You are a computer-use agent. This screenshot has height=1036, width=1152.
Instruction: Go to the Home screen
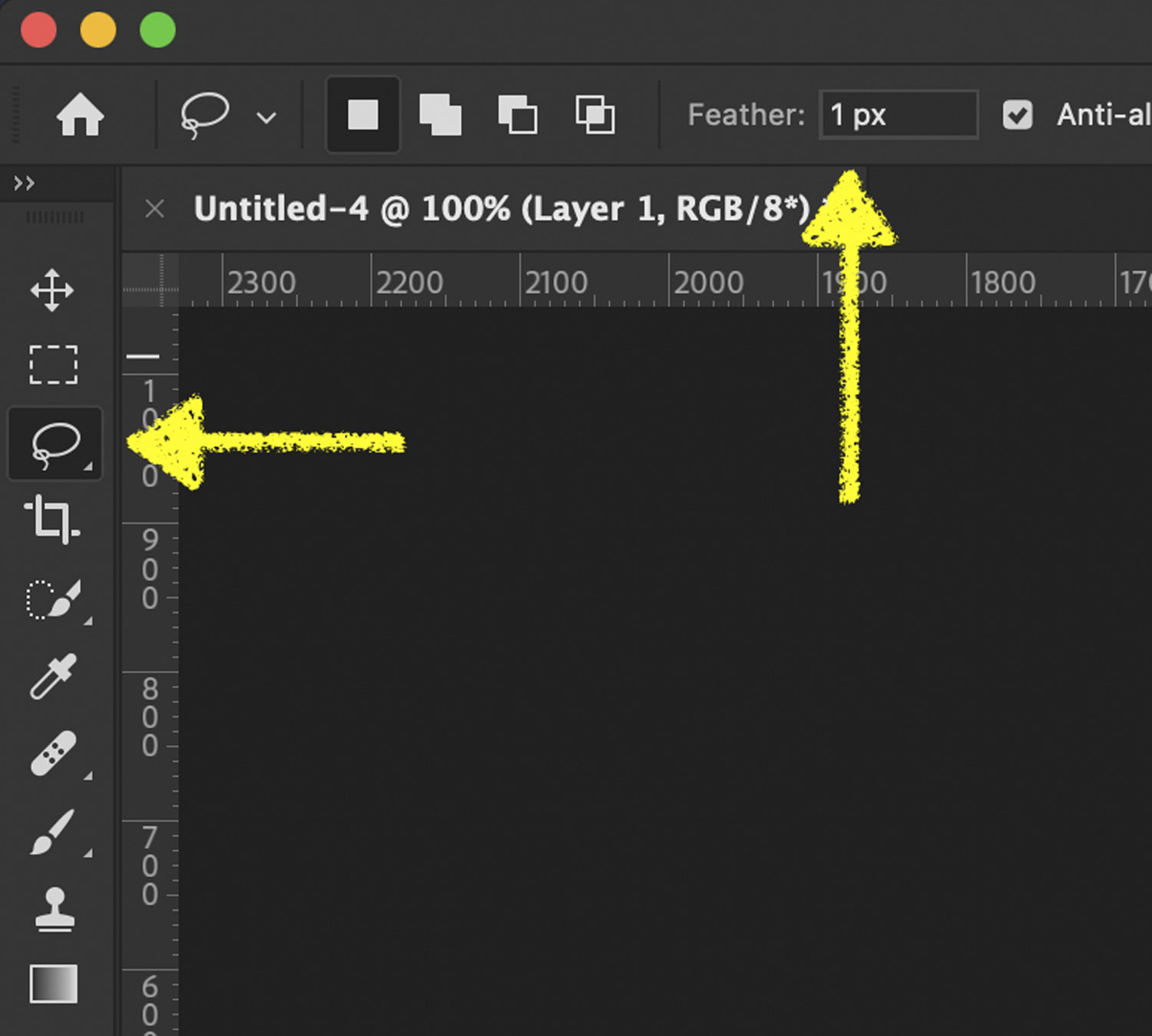click(x=80, y=116)
